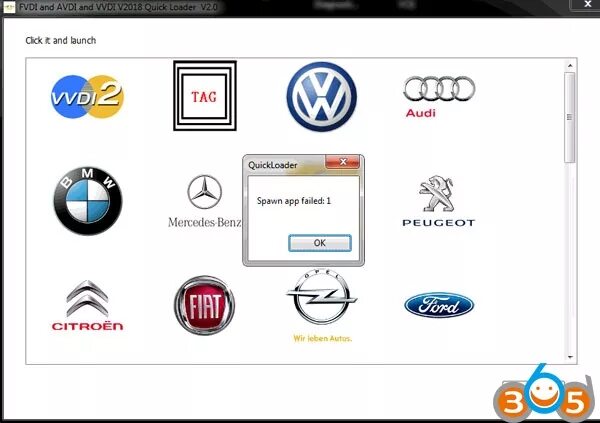
Task: Click the vertical scrollbar thumb
Action: (x=570, y=117)
